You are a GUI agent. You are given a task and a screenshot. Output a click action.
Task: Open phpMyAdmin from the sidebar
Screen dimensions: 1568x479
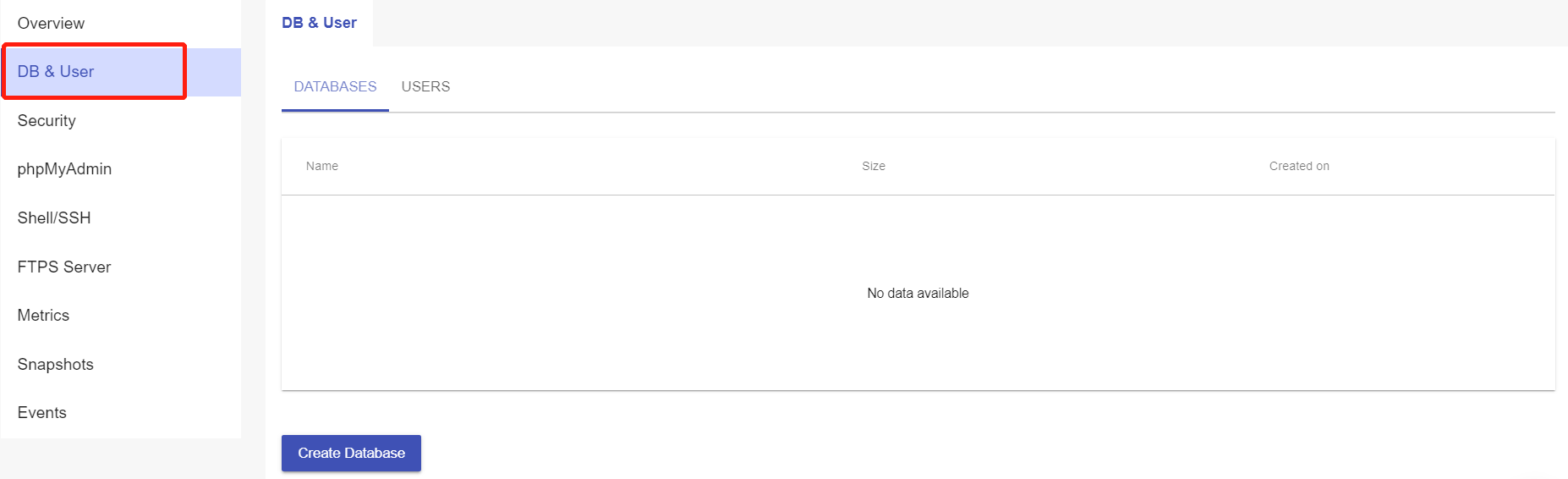coord(64,169)
